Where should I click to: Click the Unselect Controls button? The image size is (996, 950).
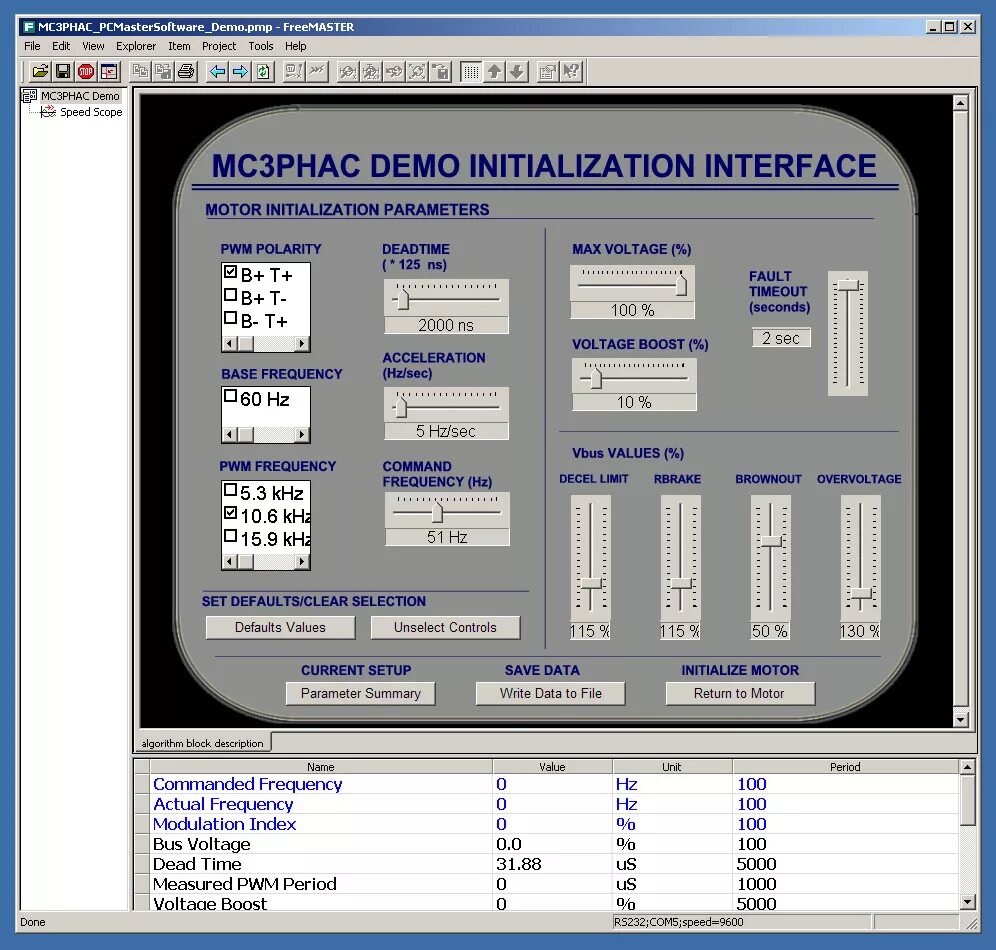(x=445, y=627)
